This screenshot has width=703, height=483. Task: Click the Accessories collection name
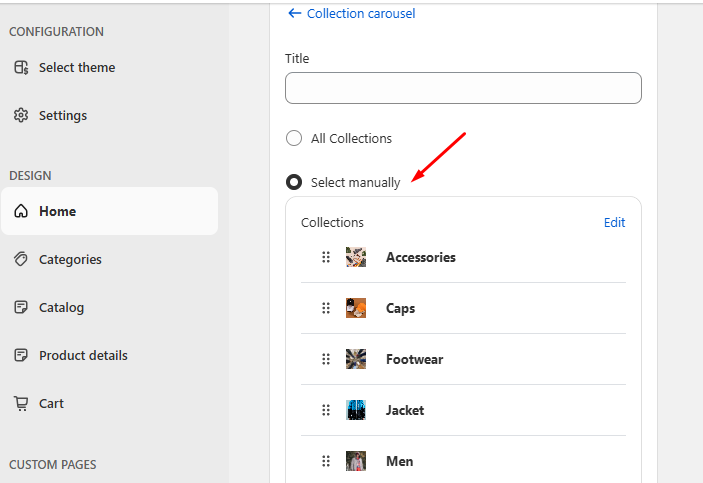[421, 257]
